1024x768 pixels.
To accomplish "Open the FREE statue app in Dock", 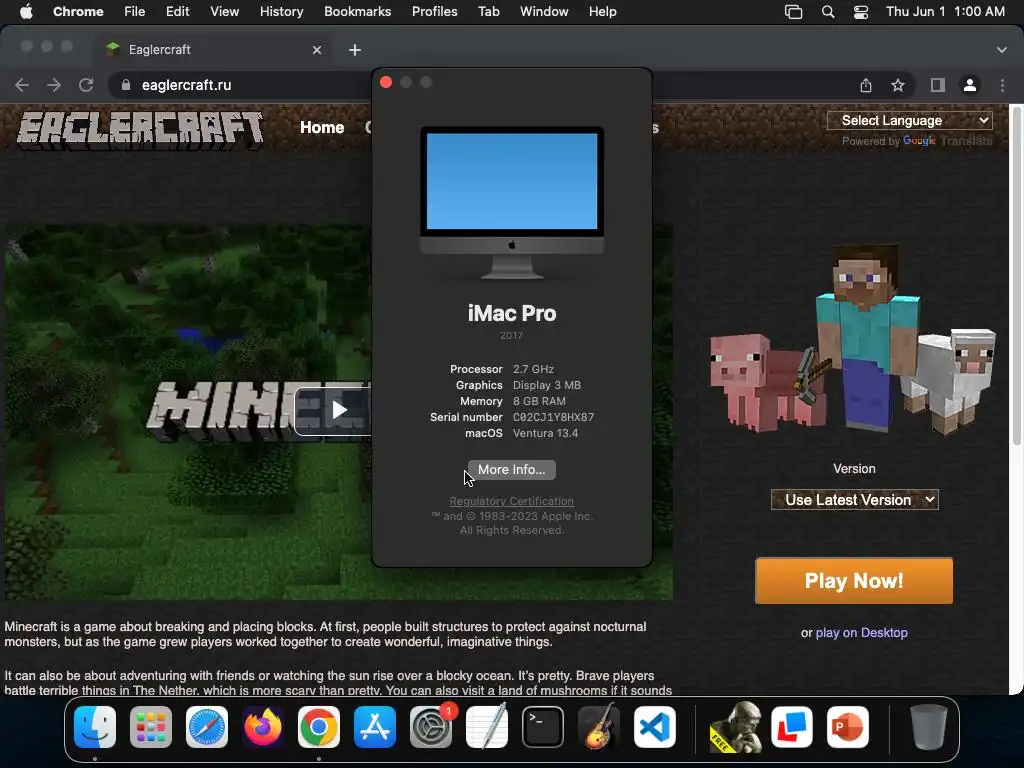I will 736,727.
